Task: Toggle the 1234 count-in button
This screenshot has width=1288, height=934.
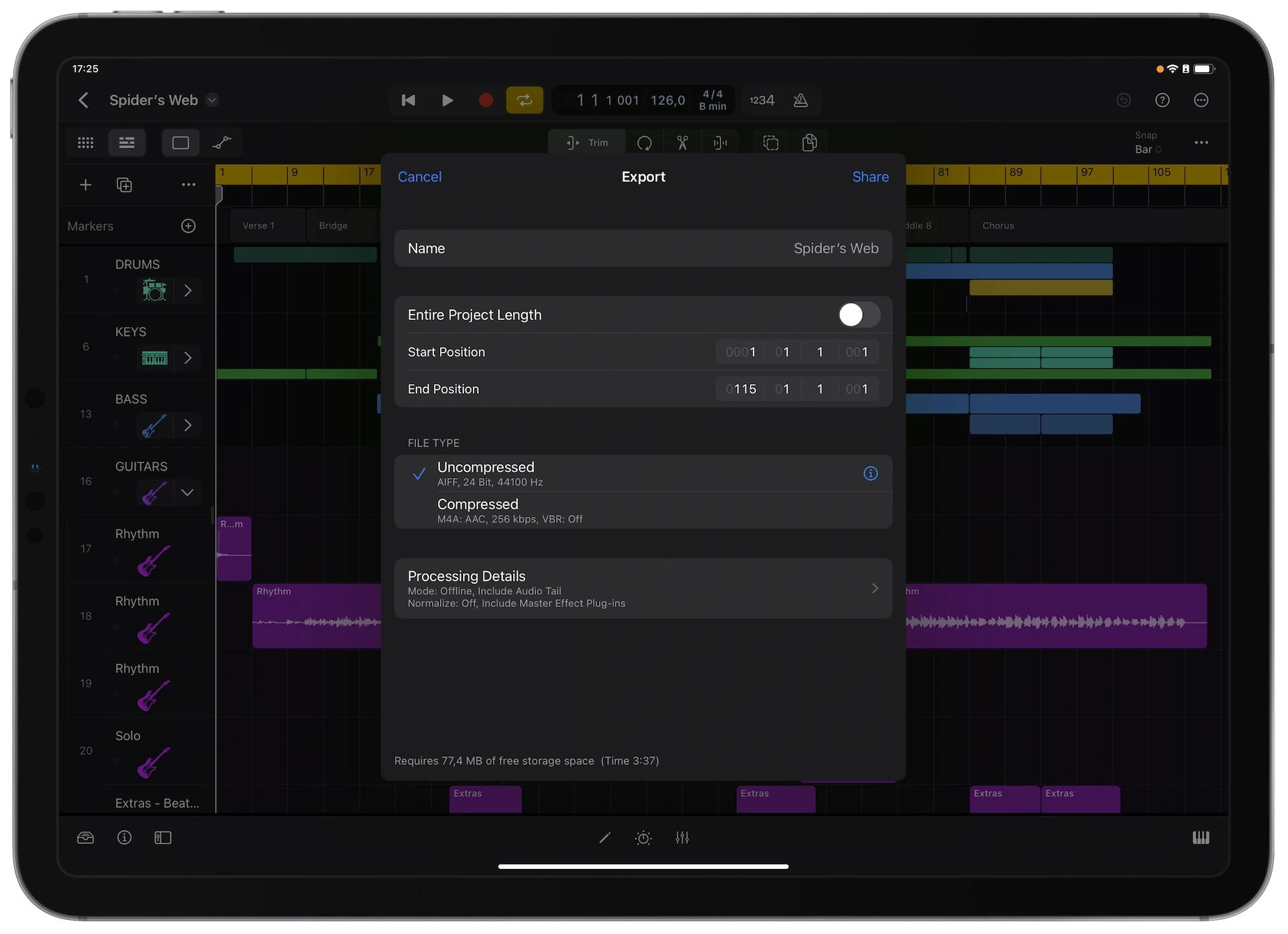Action: coord(762,101)
